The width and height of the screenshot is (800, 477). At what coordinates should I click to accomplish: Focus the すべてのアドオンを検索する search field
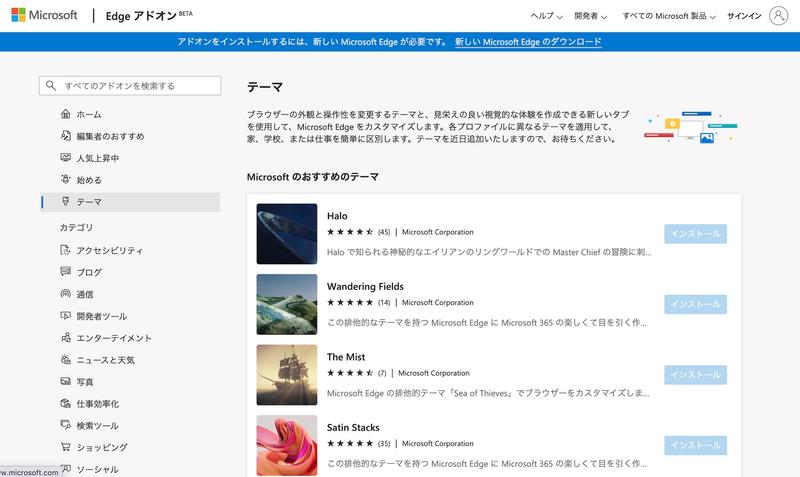click(x=130, y=86)
